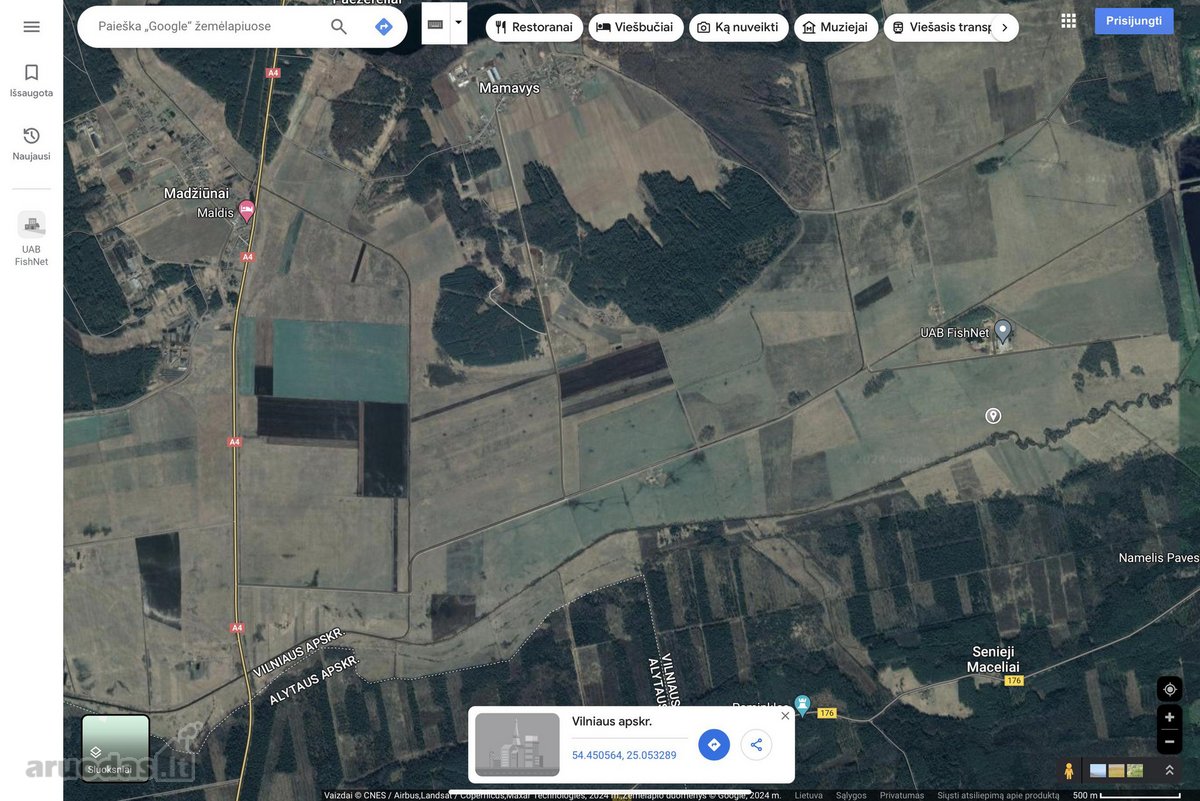Open the Lietuva footer link
The image size is (1200, 801).
(x=808, y=795)
